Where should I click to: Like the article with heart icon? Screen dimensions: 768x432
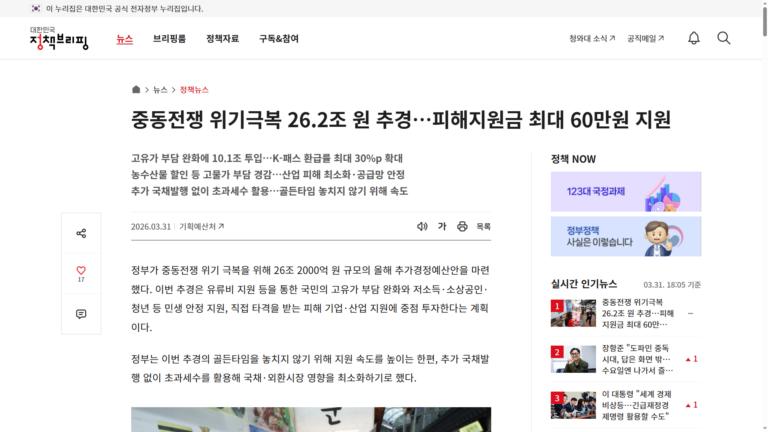(x=81, y=270)
